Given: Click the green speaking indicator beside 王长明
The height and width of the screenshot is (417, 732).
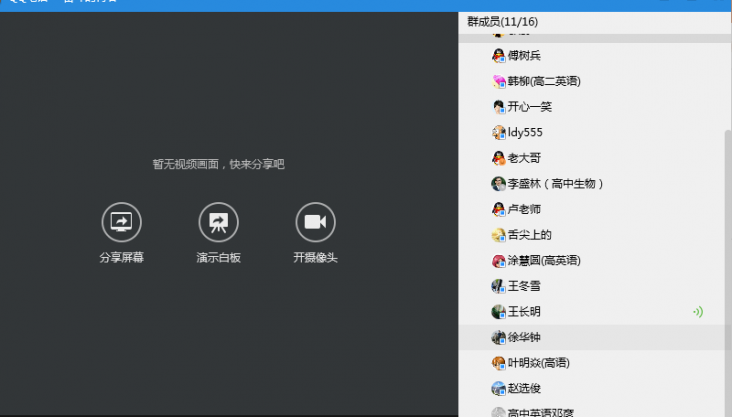Looking at the screenshot, I should tap(698, 311).
